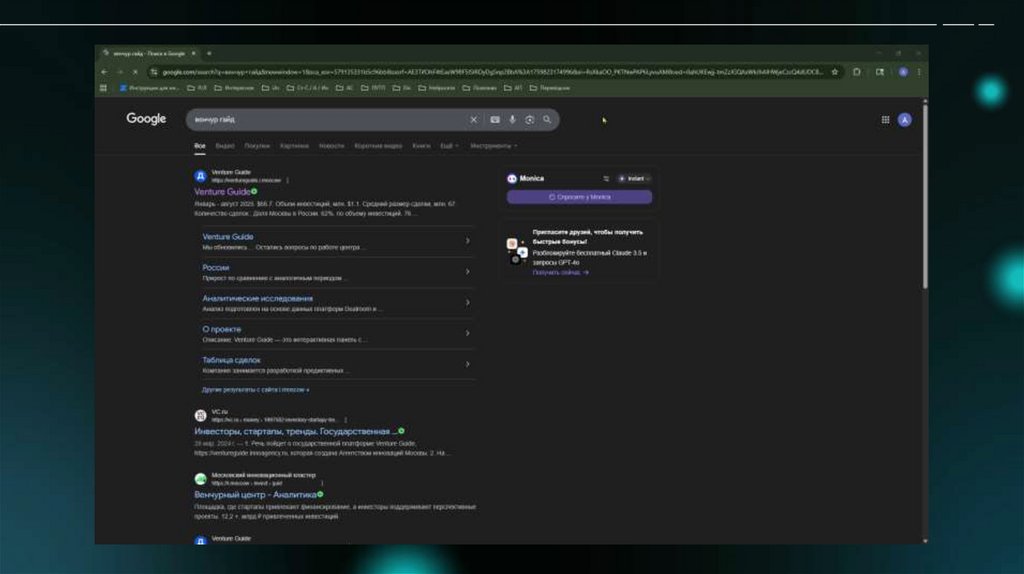1024x574 pixels.
Task: Open the on-screen keyboard in search box
Action: [495, 120]
